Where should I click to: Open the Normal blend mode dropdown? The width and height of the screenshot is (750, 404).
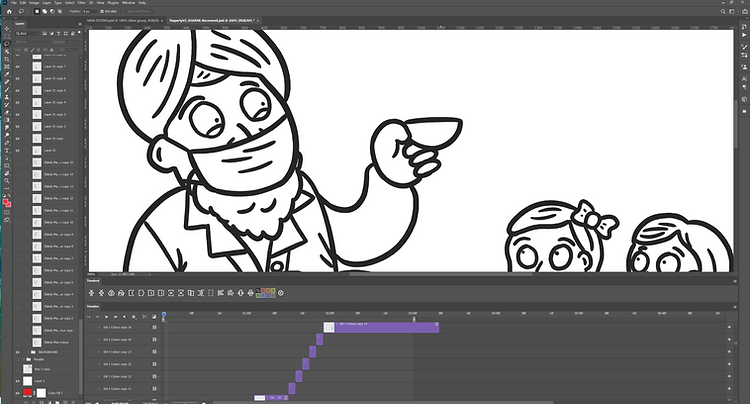33,42
